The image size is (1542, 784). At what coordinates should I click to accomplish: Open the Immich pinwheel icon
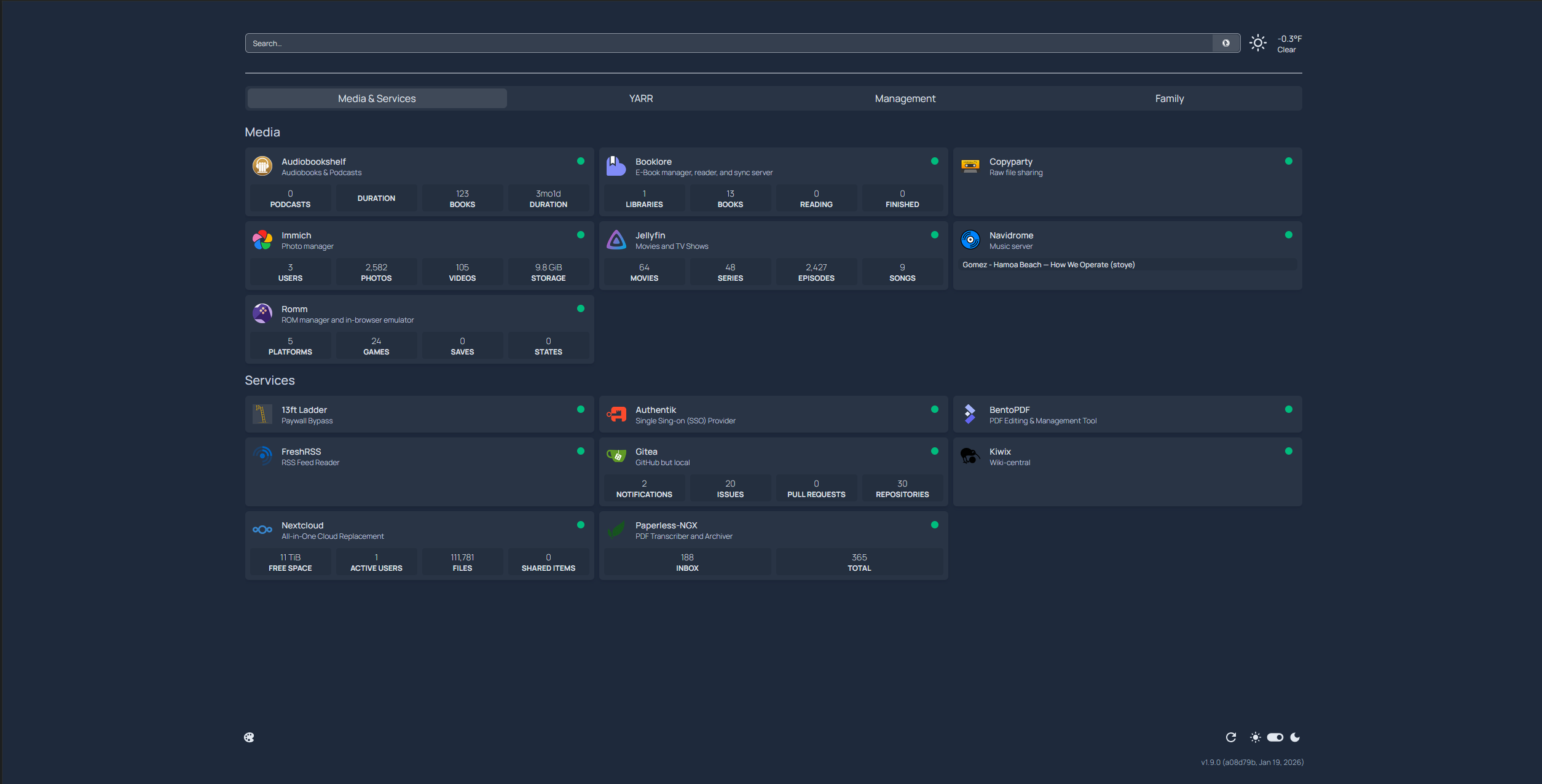[x=262, y=240]
